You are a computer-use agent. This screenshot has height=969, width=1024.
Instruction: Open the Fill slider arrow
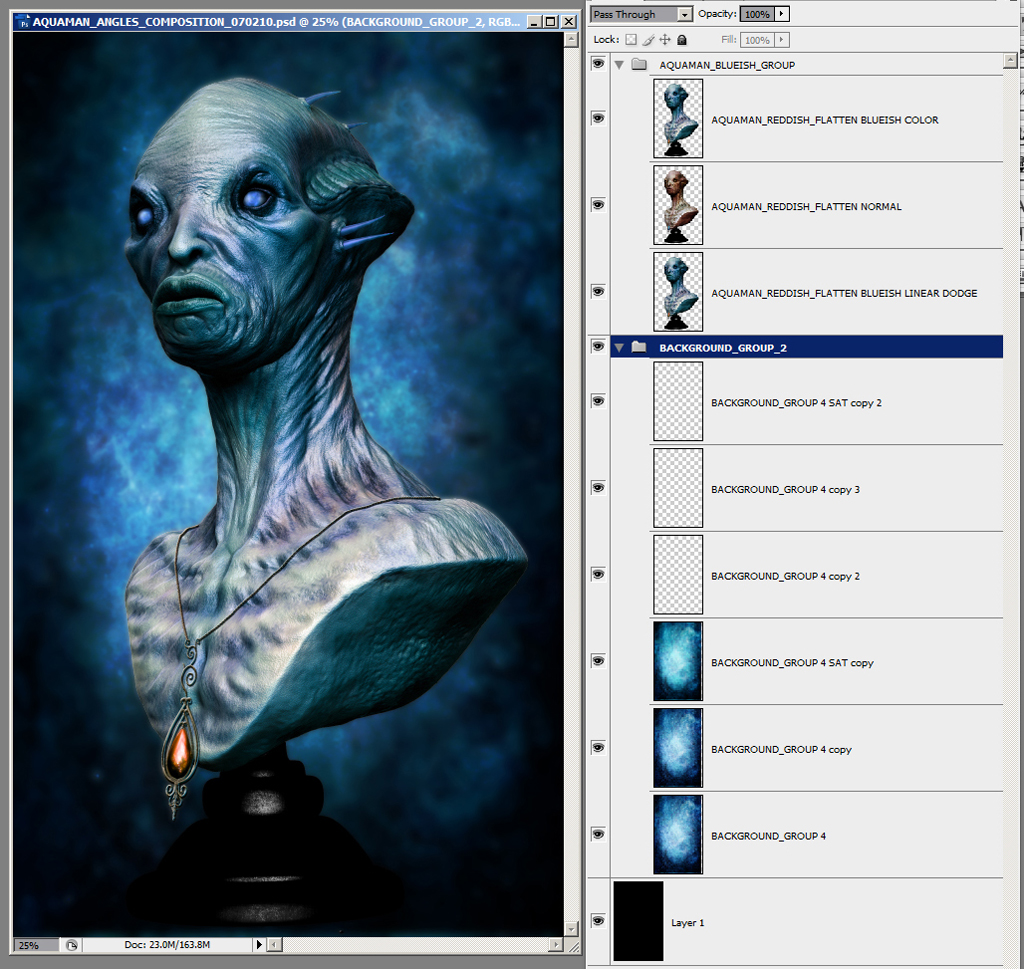(x=782, y=40)
